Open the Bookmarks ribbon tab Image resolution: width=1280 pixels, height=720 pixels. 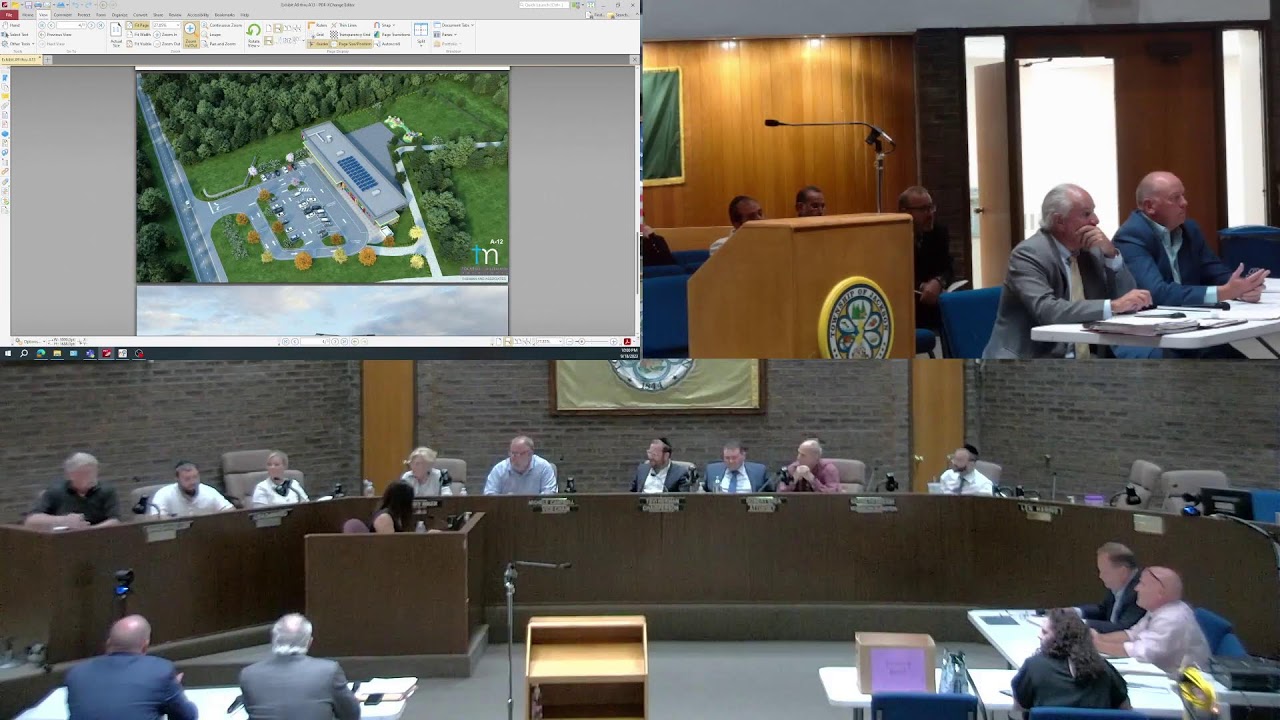(224, 15)
